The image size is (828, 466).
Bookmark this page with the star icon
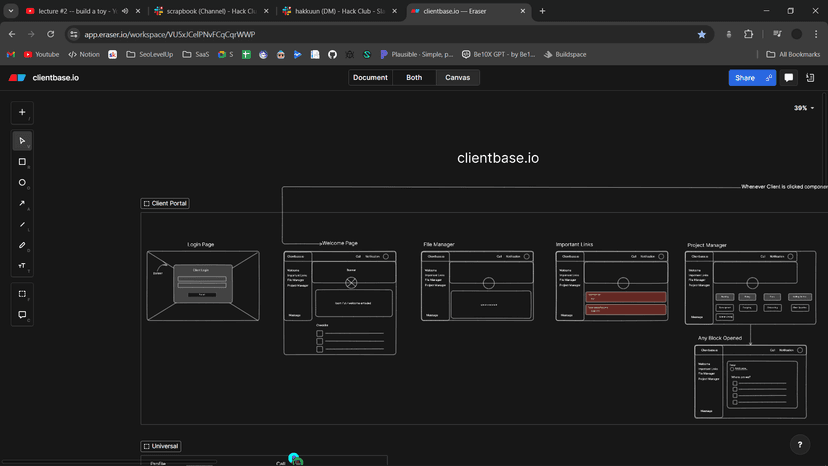(x=702, y=34)
